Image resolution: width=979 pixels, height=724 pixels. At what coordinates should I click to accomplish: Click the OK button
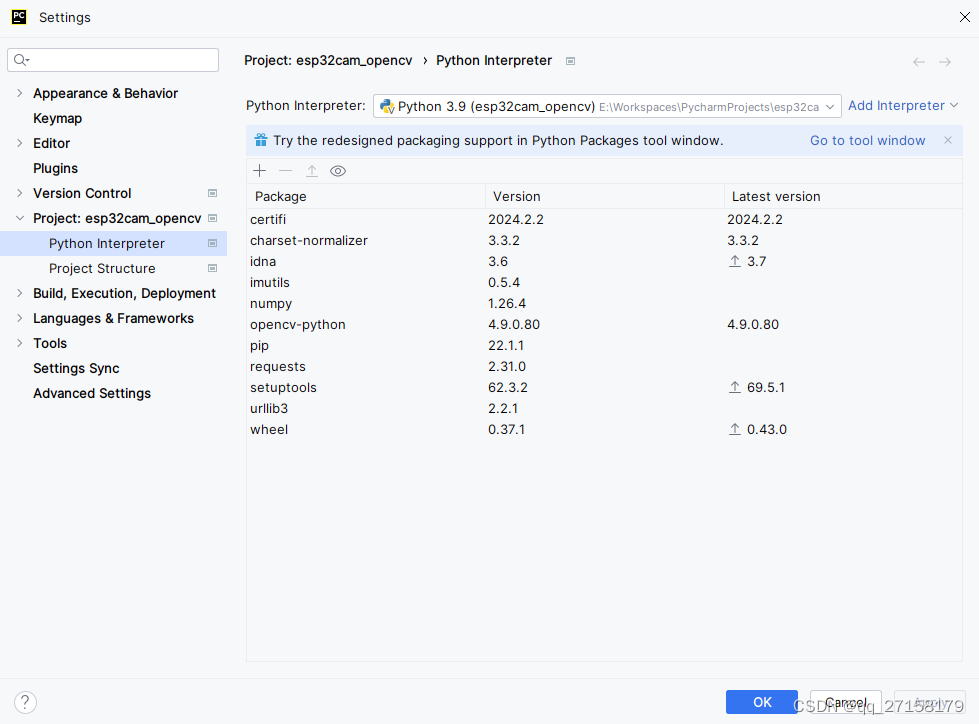[x=762, y=702]
